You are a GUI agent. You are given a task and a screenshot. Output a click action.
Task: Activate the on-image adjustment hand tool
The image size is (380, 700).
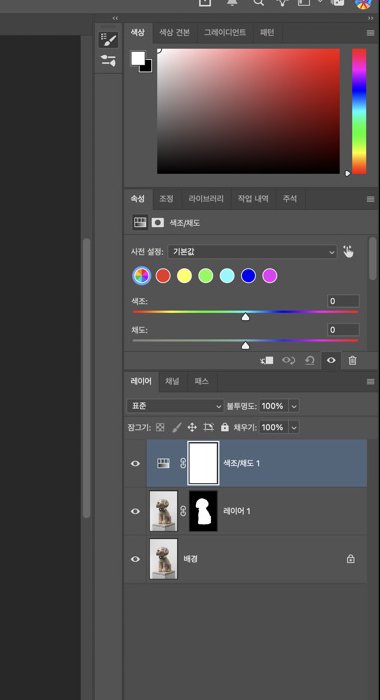(348, 252)
